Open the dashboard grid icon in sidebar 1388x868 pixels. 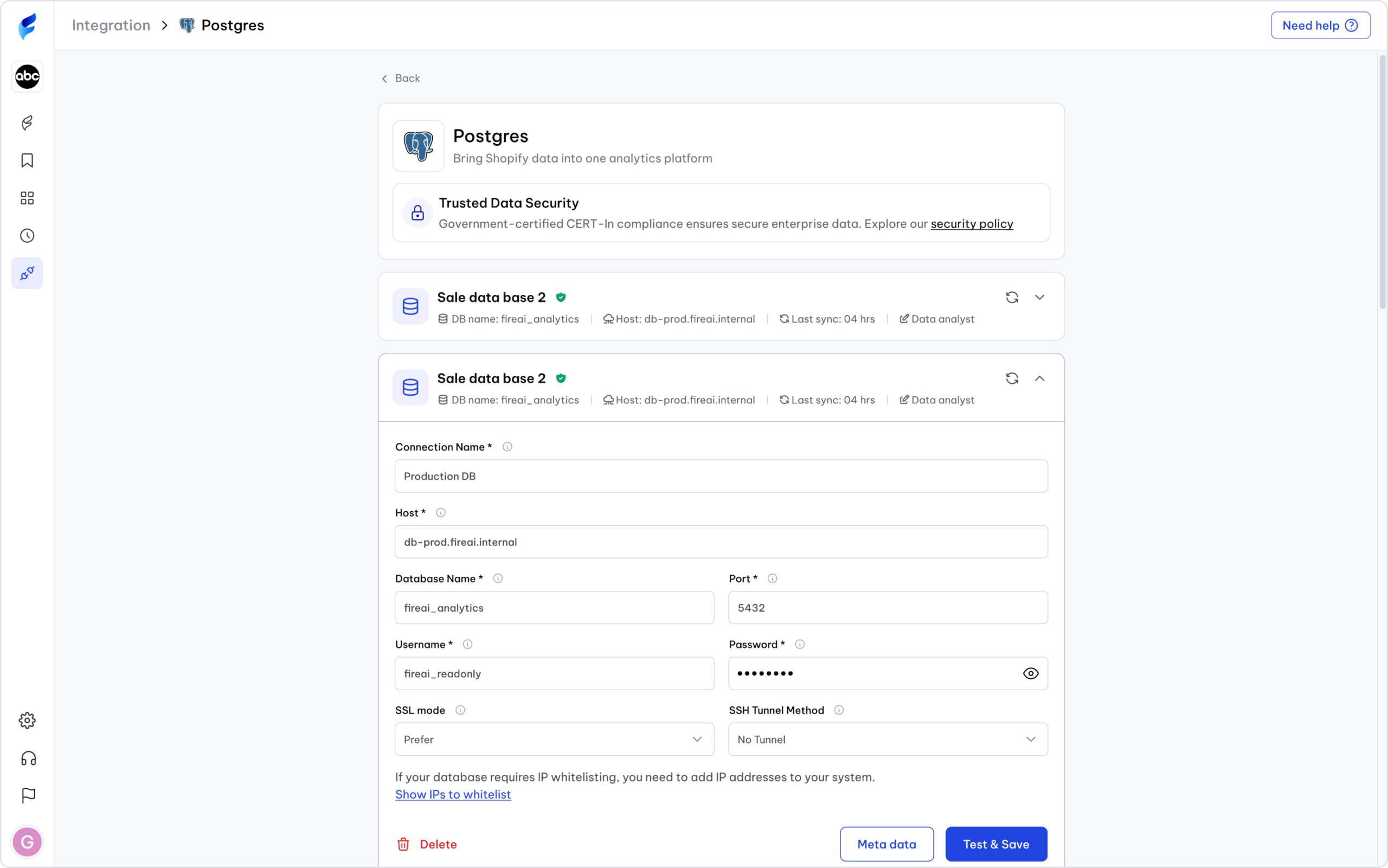tap(27, 198)
